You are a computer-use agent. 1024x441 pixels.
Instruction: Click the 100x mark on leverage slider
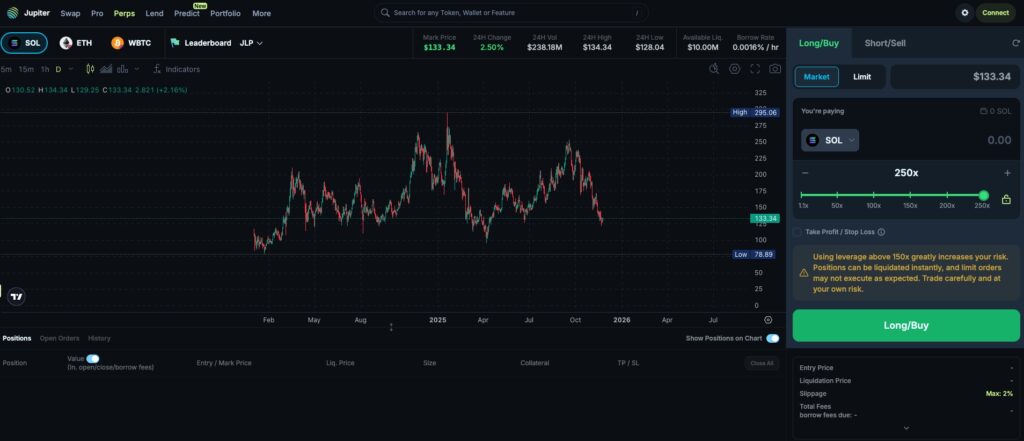point(873,197)
